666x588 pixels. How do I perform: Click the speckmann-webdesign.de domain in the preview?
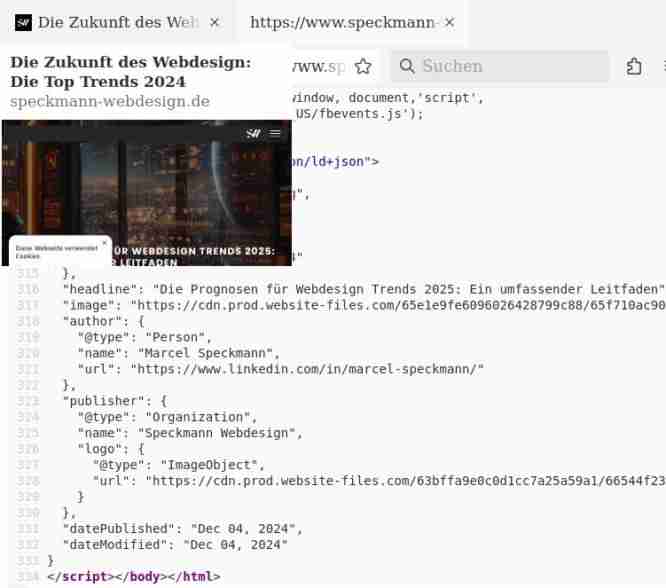pyautogui.click(x=110, y=101)
